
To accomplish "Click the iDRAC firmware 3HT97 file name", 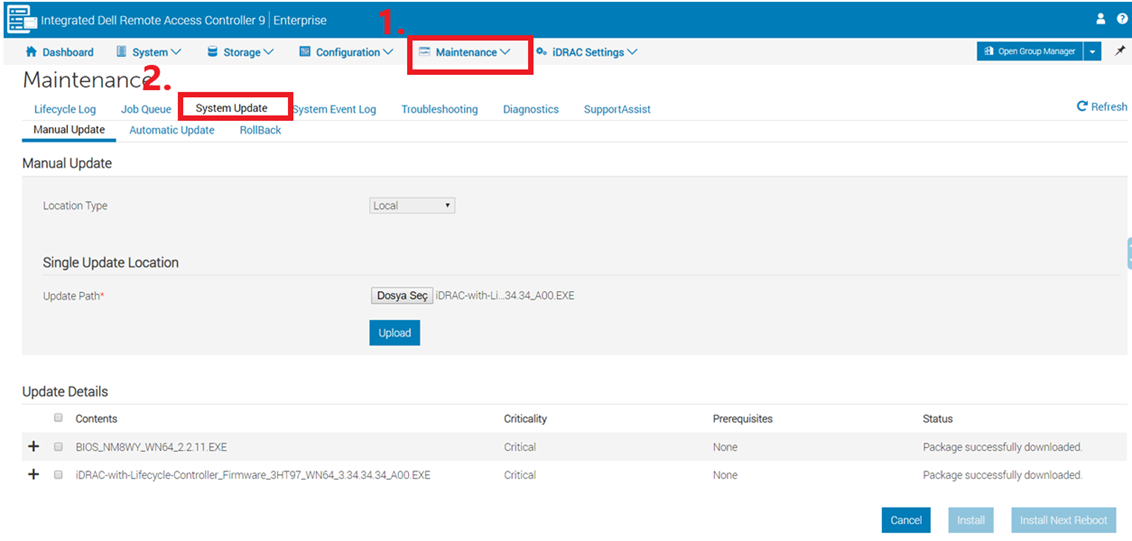I will pyautogui.click(x=253, y=475).
